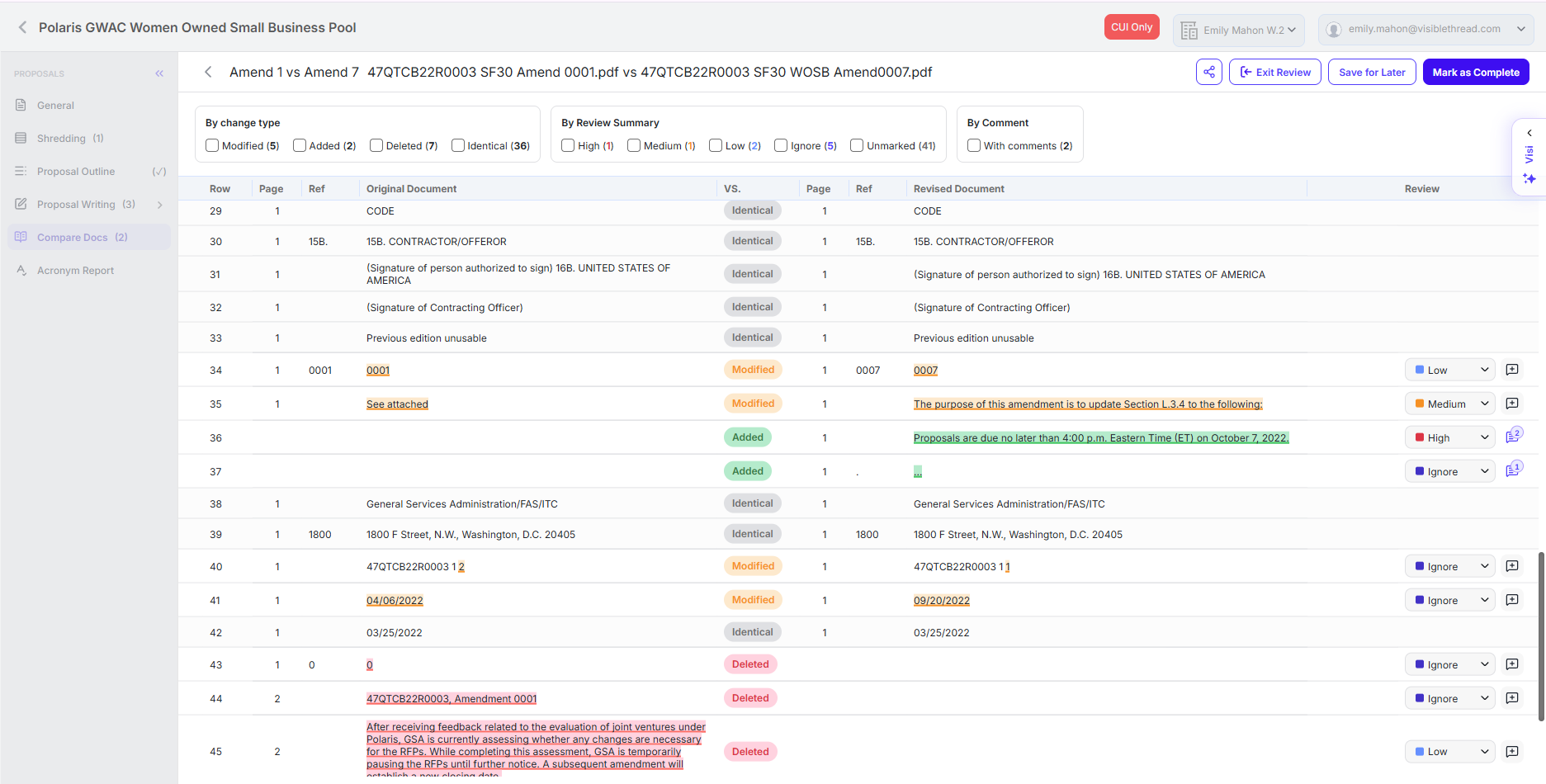Enable the Medium (1) review filter

tap(634, 145)
